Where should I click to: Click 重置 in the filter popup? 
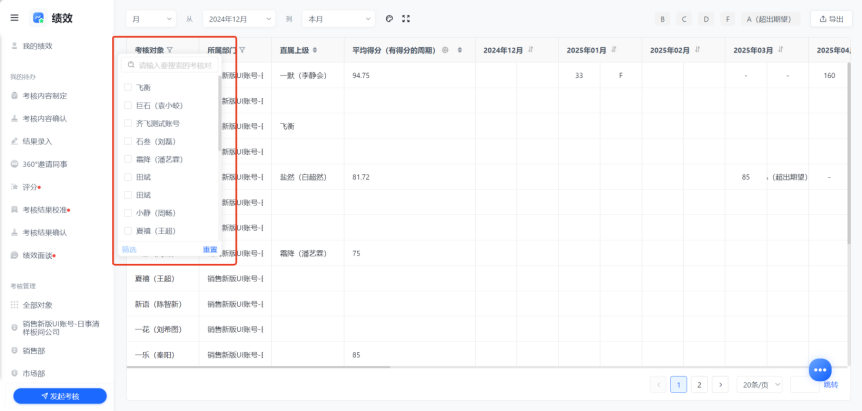tap(210, 249)
